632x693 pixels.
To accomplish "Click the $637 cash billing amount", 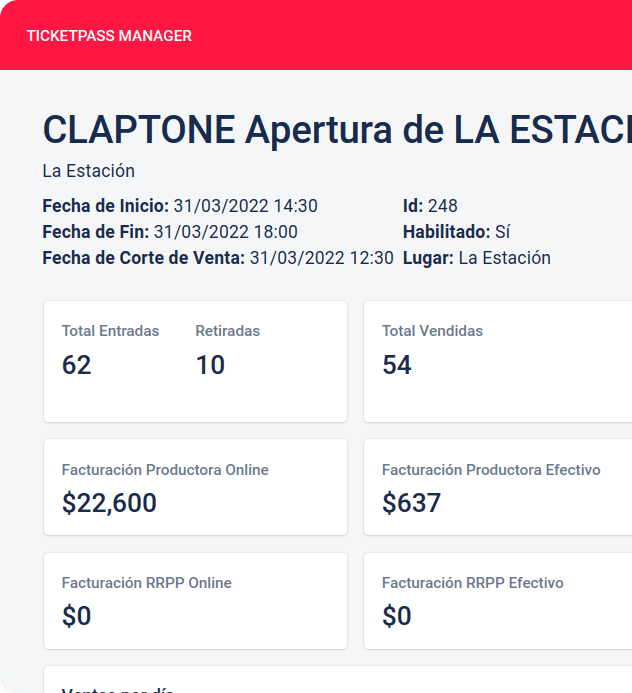I will pyautogui.click(x=411, y=503).
